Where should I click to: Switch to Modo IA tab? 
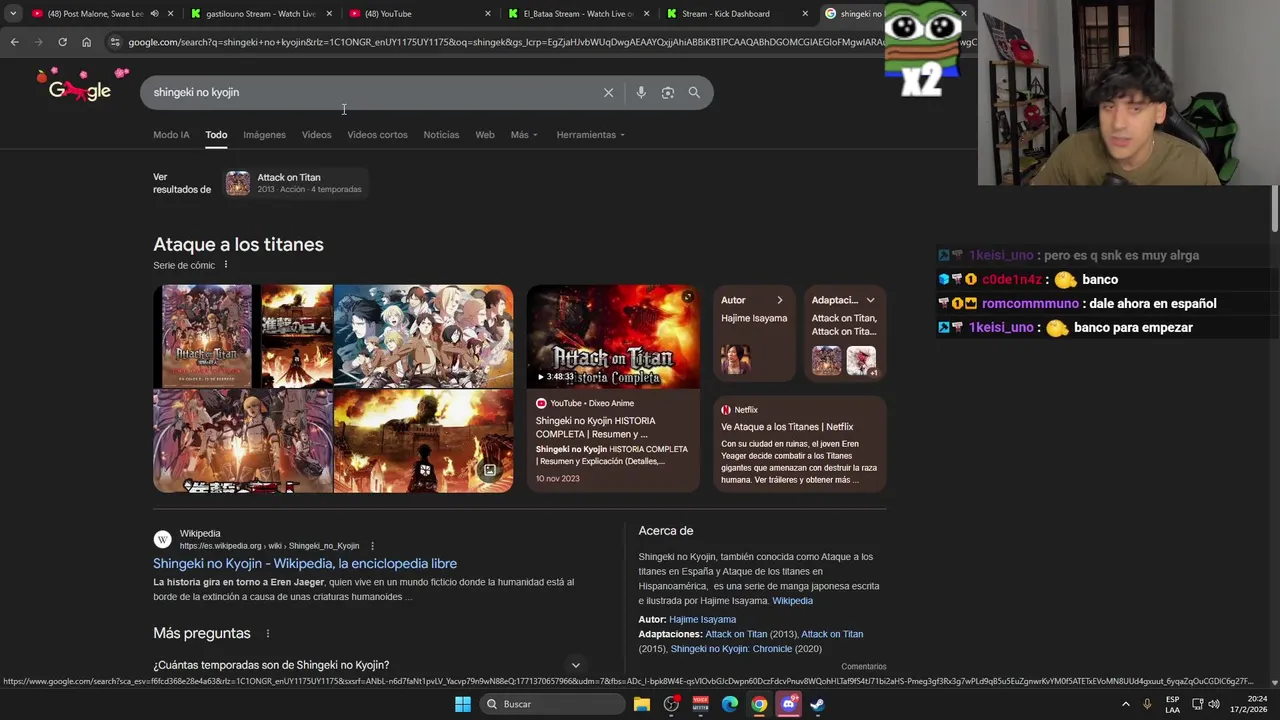(171, 135)
